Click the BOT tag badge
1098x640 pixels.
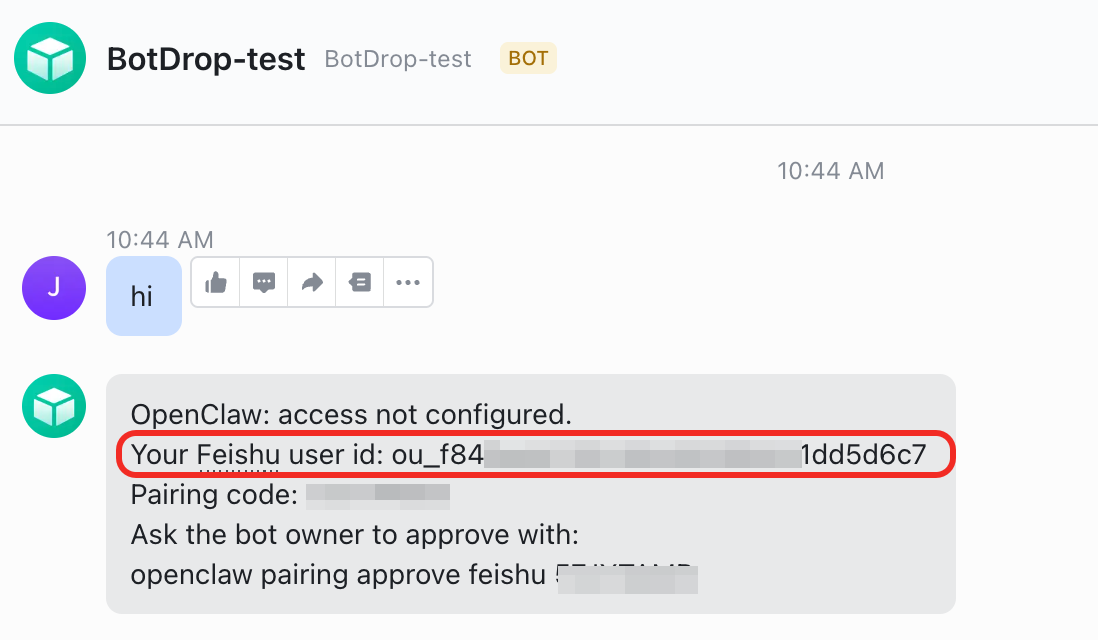[528, 58]
